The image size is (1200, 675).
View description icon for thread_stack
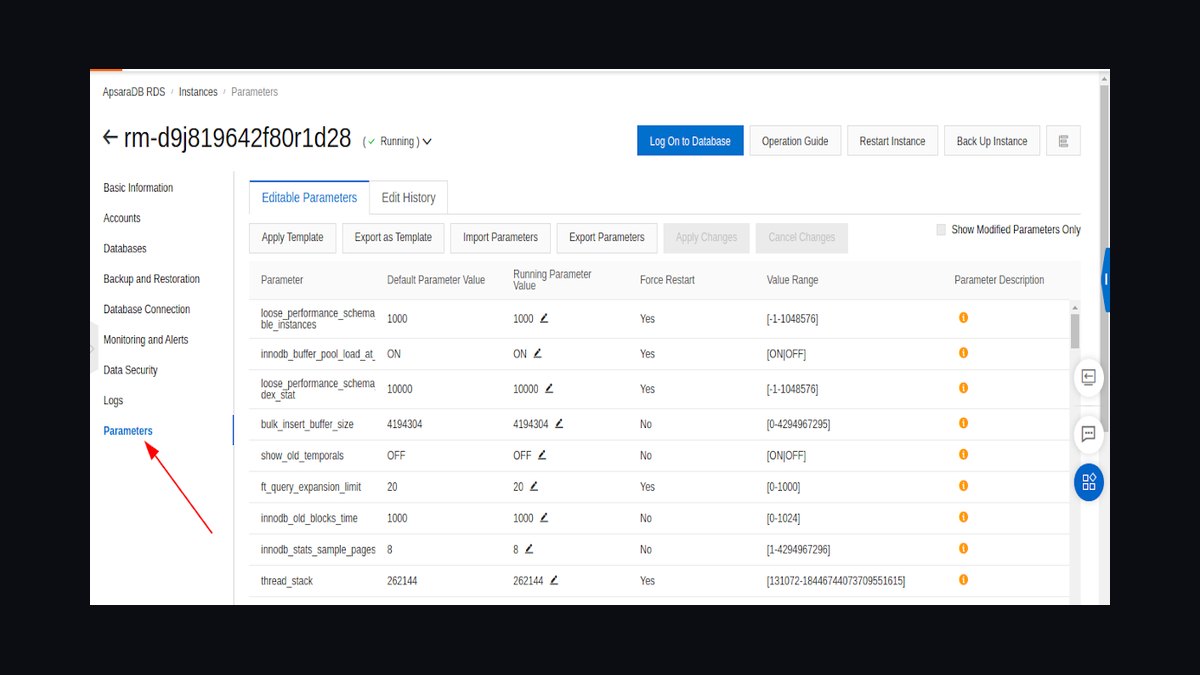pos(964,579)
